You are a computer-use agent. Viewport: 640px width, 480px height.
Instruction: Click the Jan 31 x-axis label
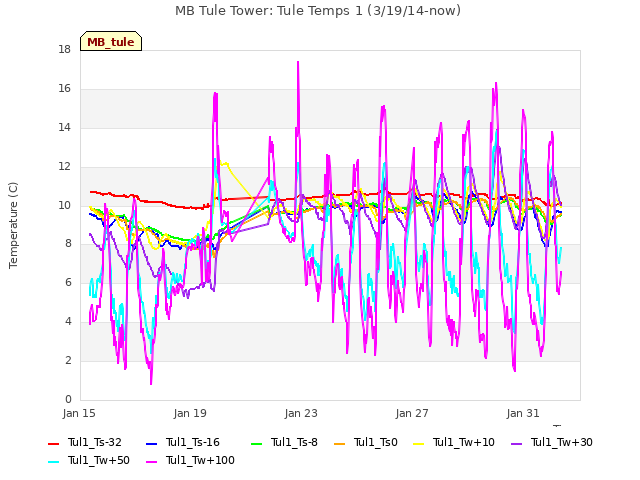(x=523, y=413)
